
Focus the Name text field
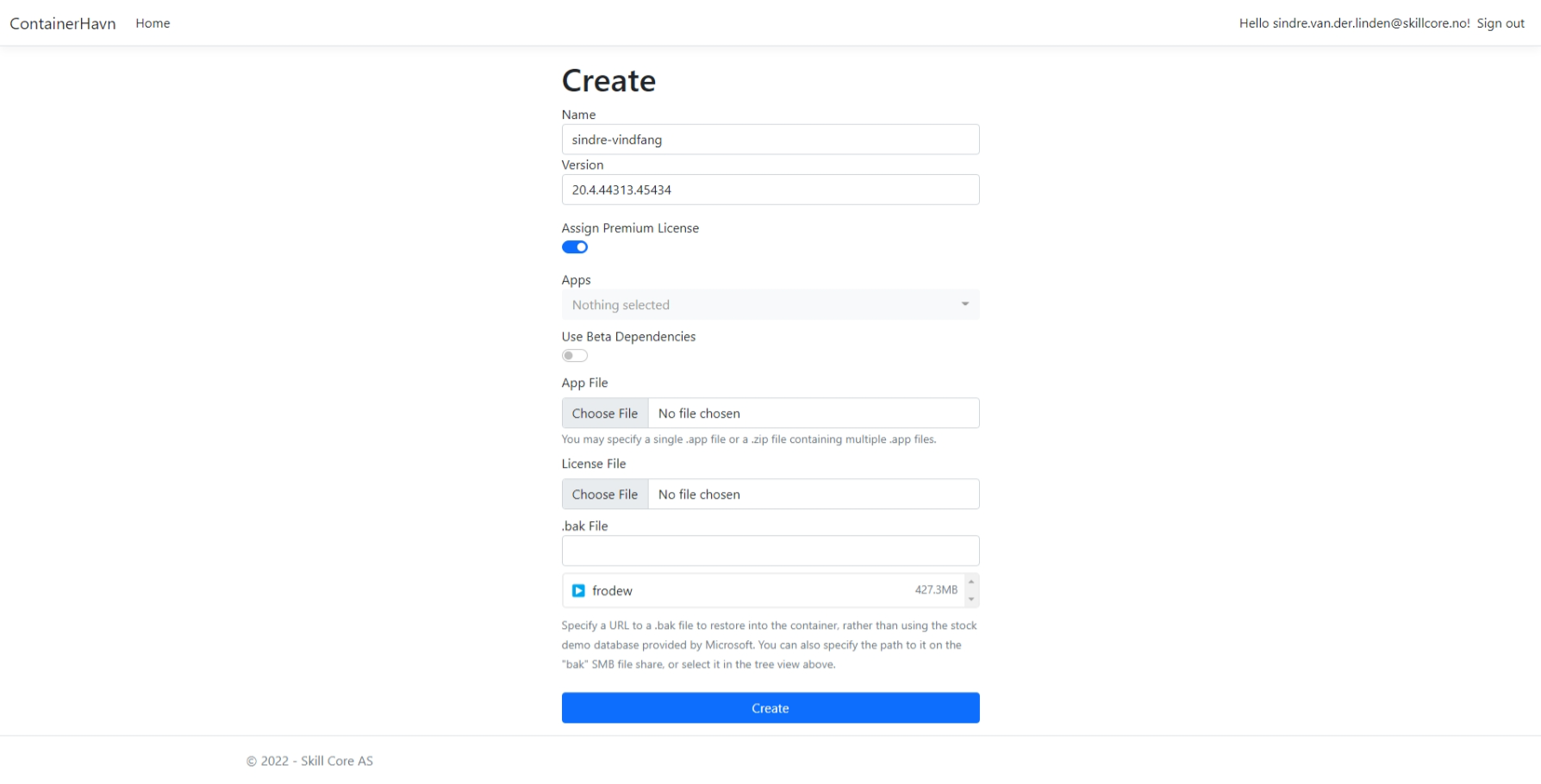(770, 140)
